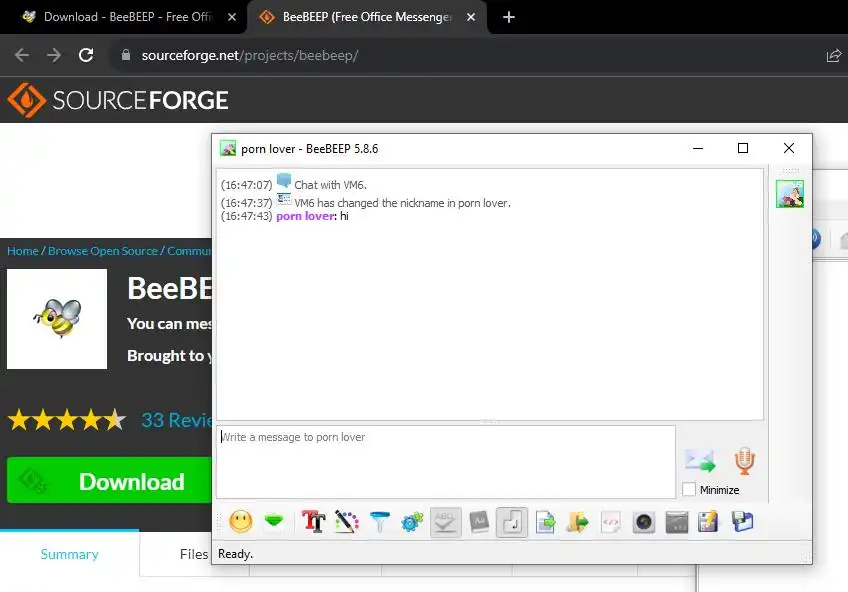Click the send message envelope icon
The width and height of the screenshot is (848, 592).
[700, 461]
